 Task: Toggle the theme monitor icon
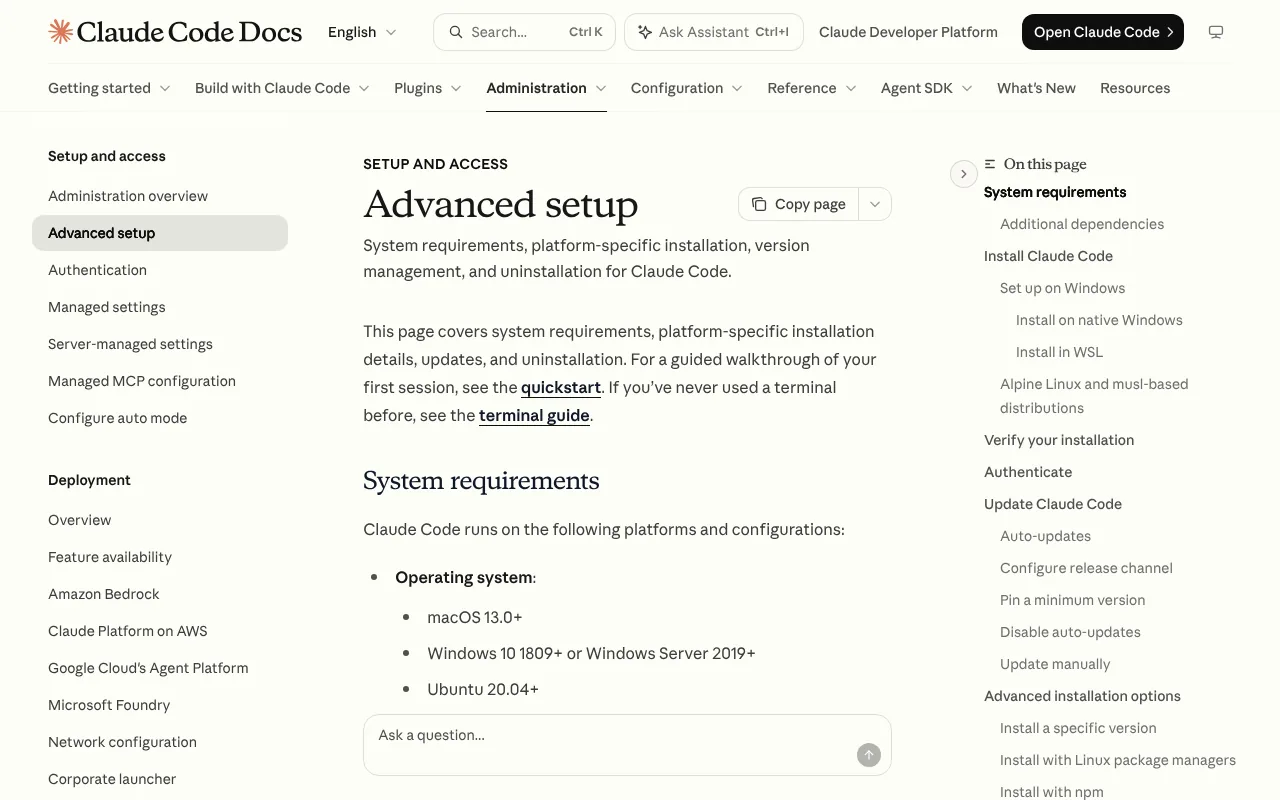tap(1216, 32)
